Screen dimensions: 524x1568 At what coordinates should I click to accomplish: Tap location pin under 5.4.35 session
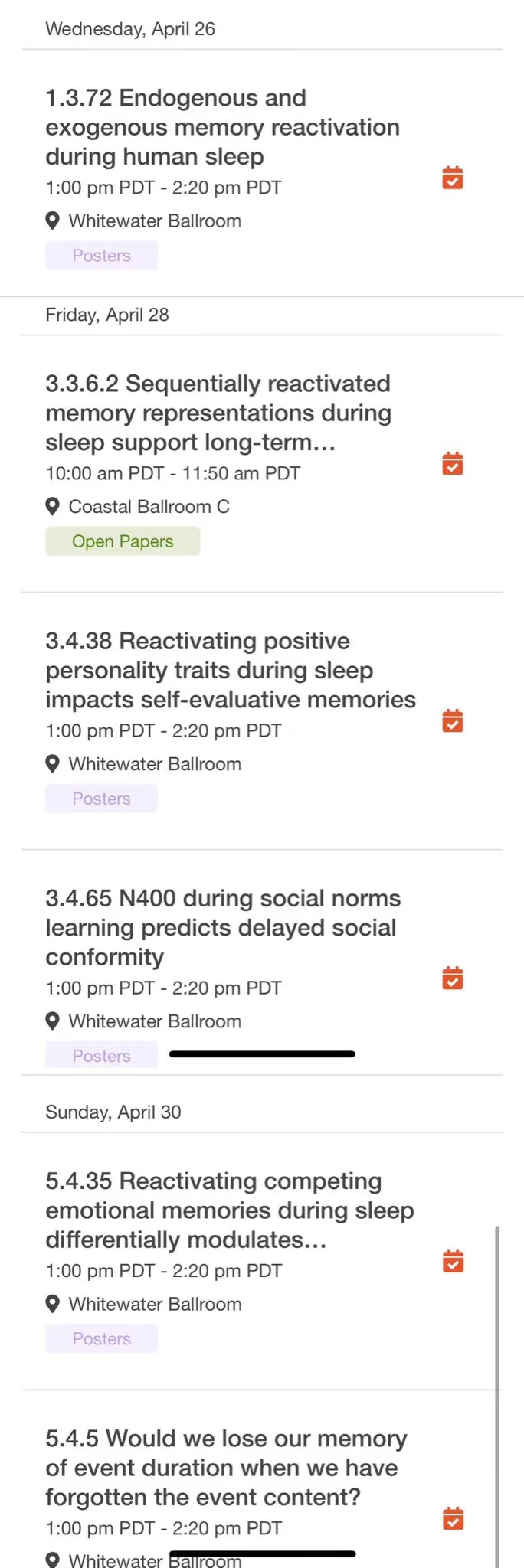(52, 1303)
